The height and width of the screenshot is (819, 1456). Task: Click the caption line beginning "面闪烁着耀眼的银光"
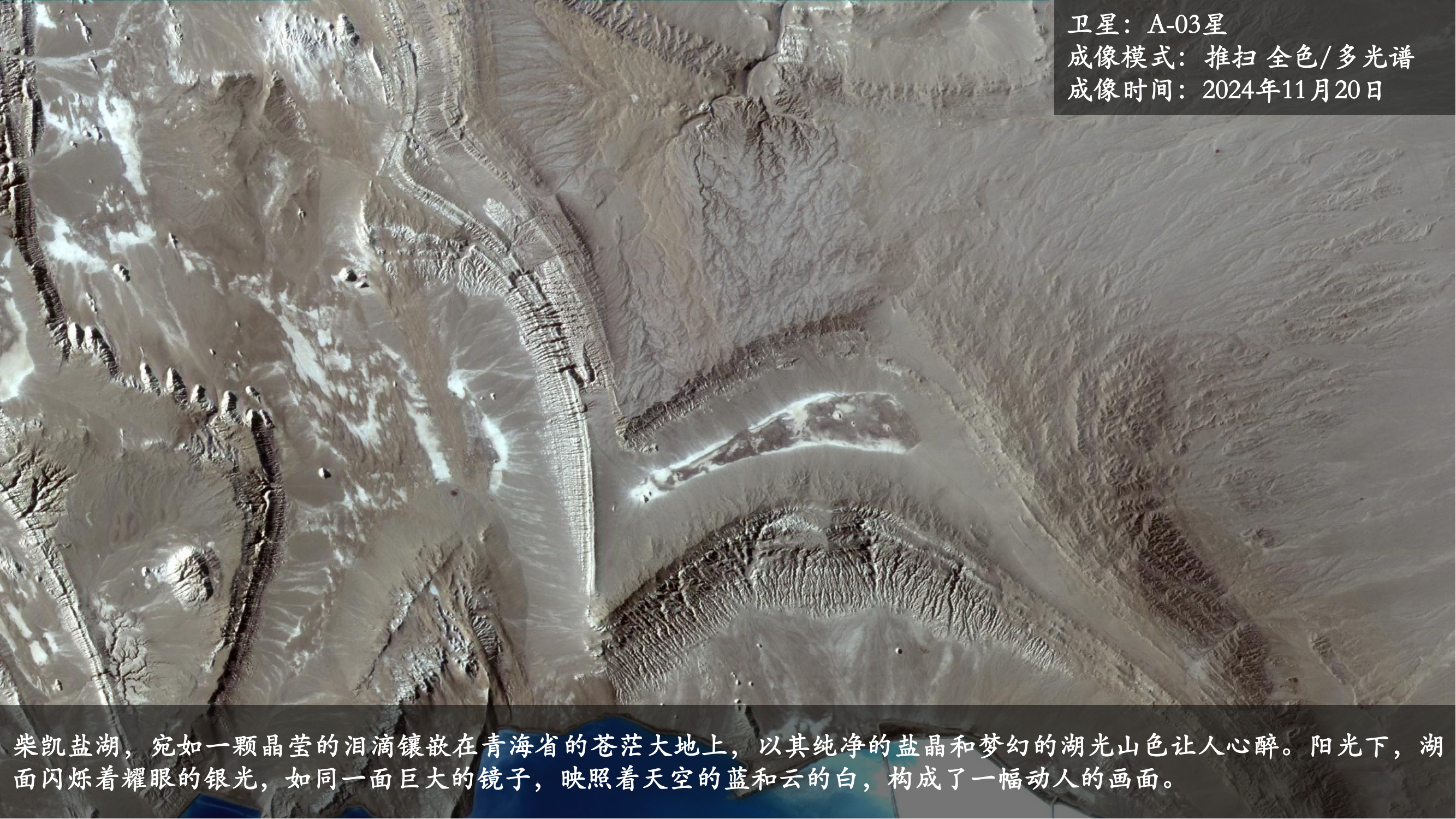tap(595, 779)
